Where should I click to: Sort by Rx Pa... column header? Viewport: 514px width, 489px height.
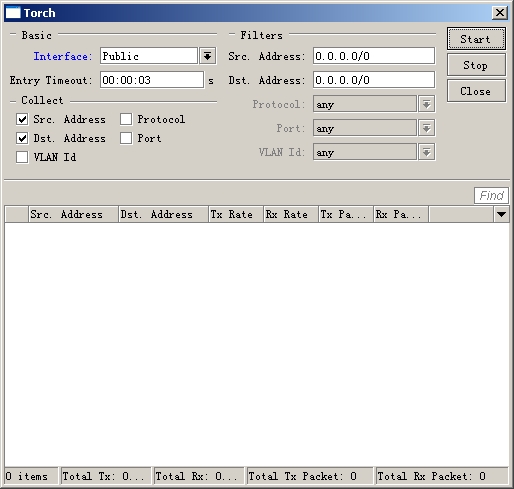click(401, 214)
